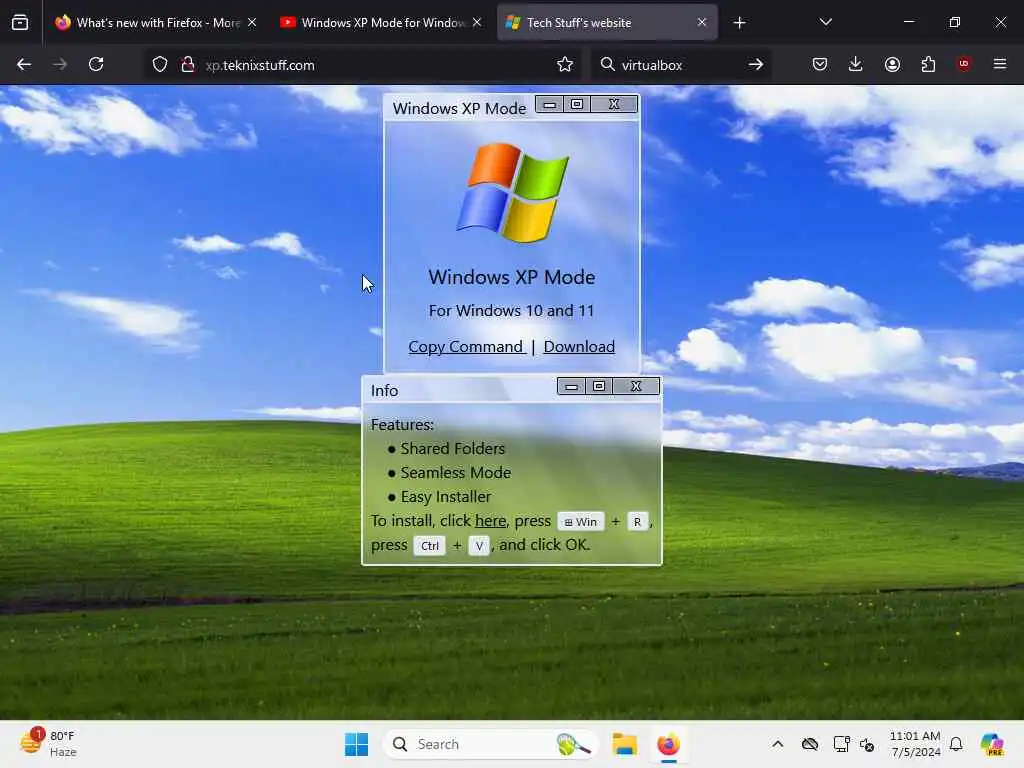Open notifications bell icon
1024x768 pixels.
click(956, 744)
